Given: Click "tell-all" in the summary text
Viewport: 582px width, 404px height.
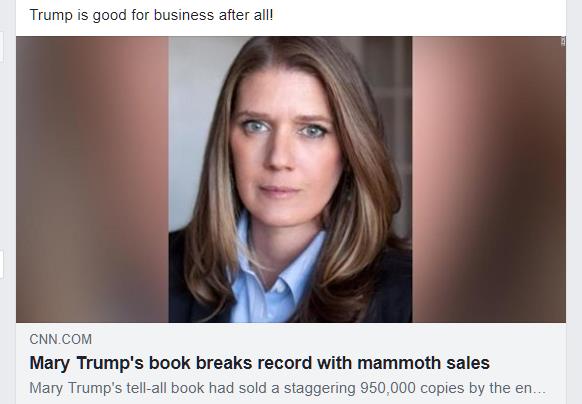Looking at the screenshot, I should point(147,388).
